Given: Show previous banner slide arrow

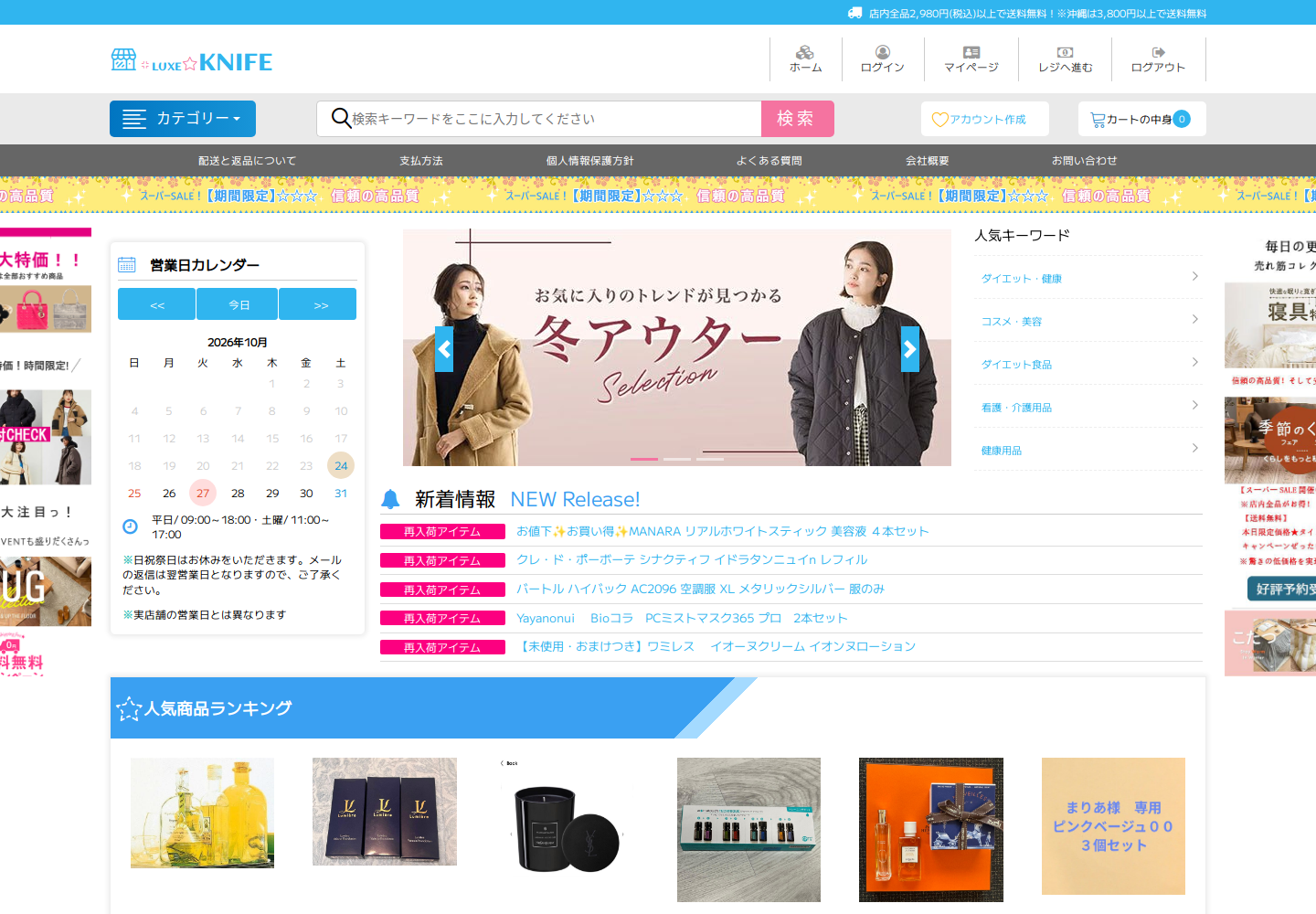Looking at the screenshot, I should click(444, 349).
